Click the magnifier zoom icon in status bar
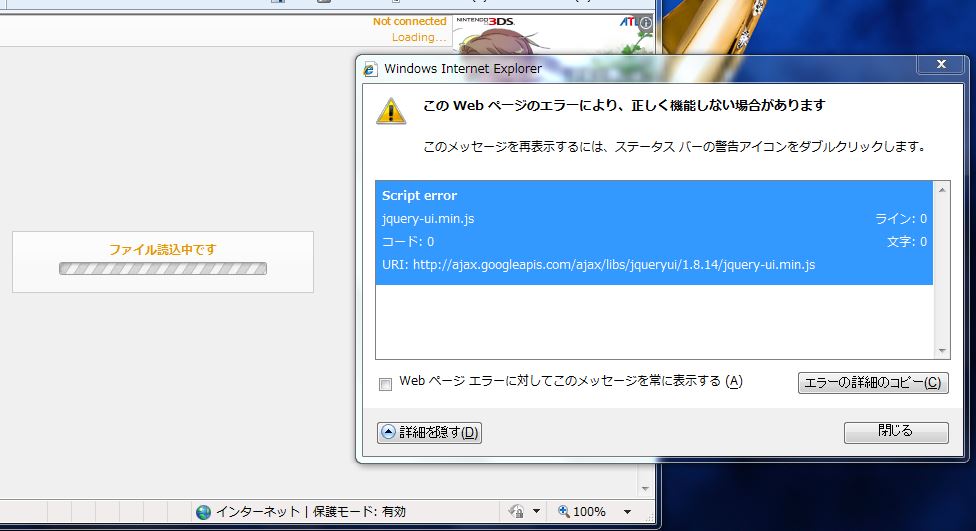 (563, 511)
